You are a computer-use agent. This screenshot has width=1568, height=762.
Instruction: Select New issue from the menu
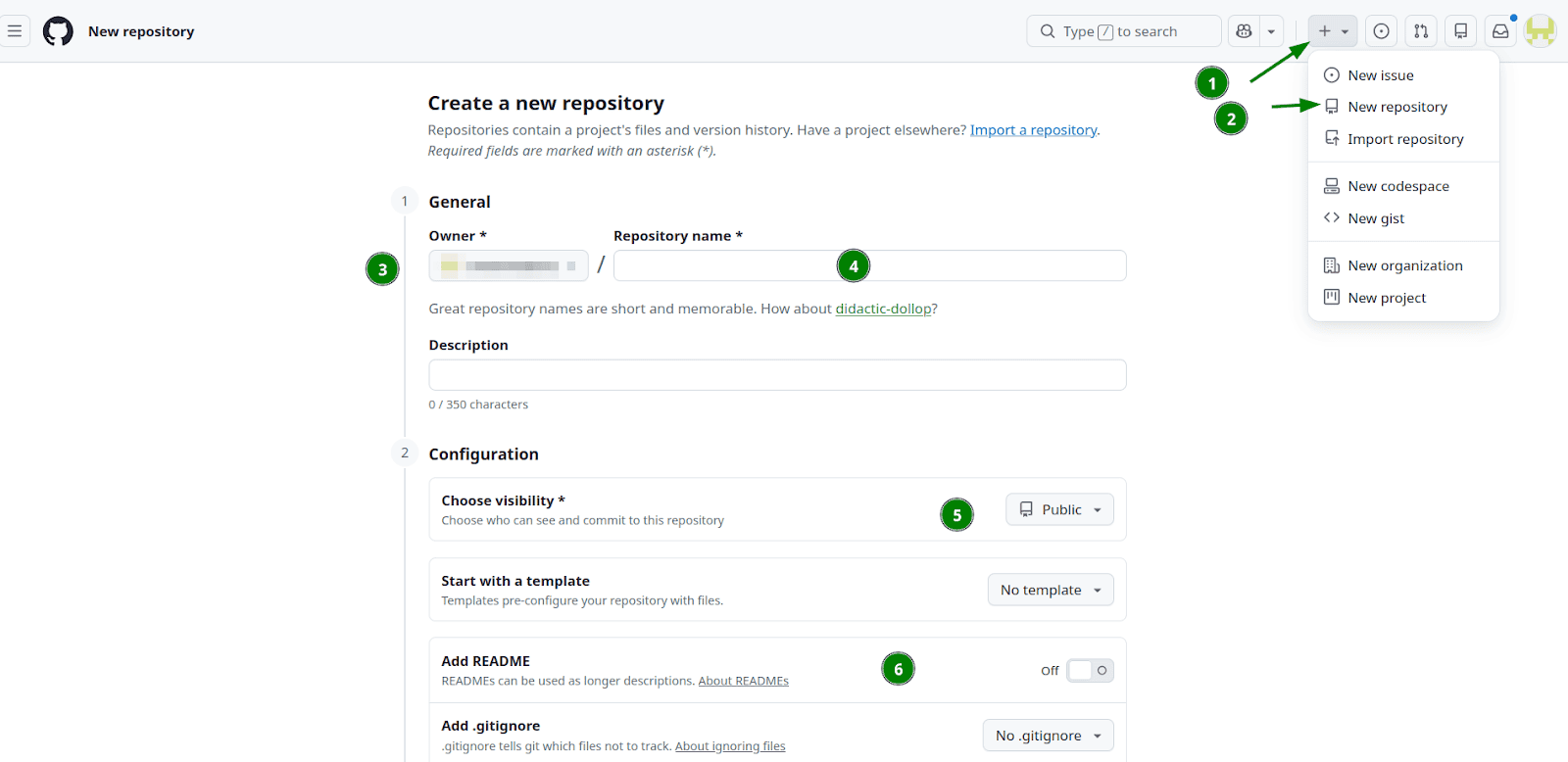click(1403, 75)
